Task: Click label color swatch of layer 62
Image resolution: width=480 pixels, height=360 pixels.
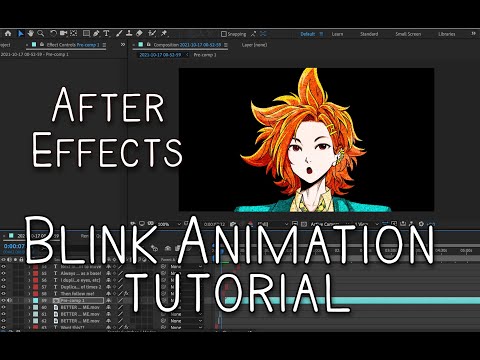Action: coord(35,321)
